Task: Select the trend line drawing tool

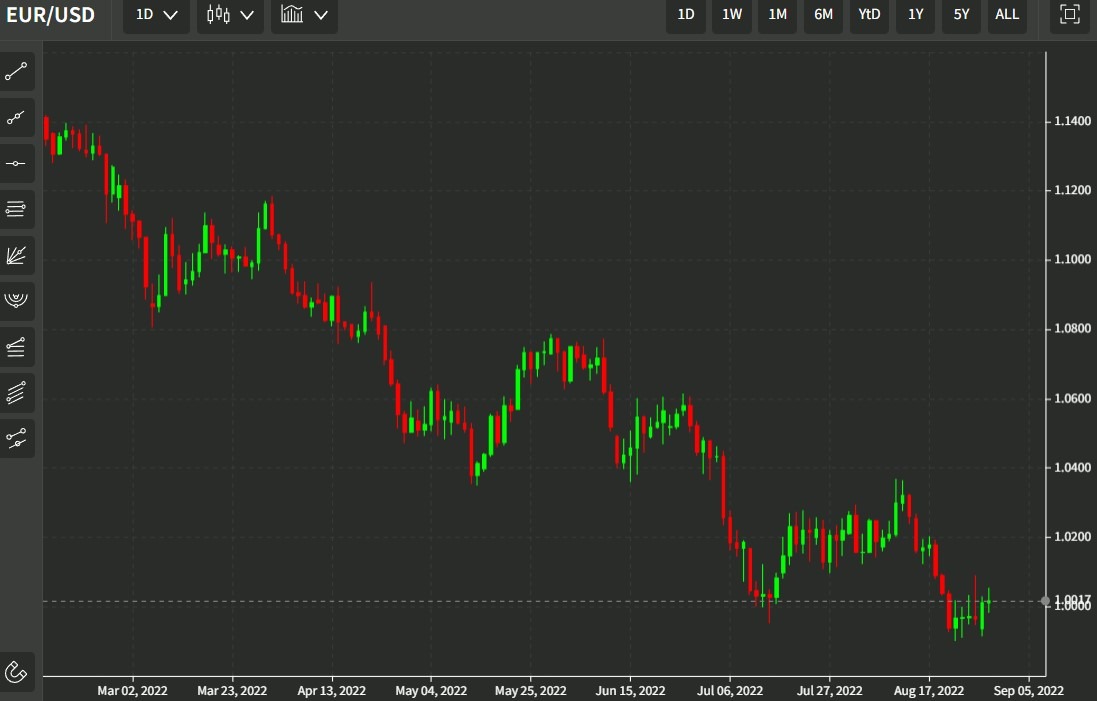Action: coord(16,71)
